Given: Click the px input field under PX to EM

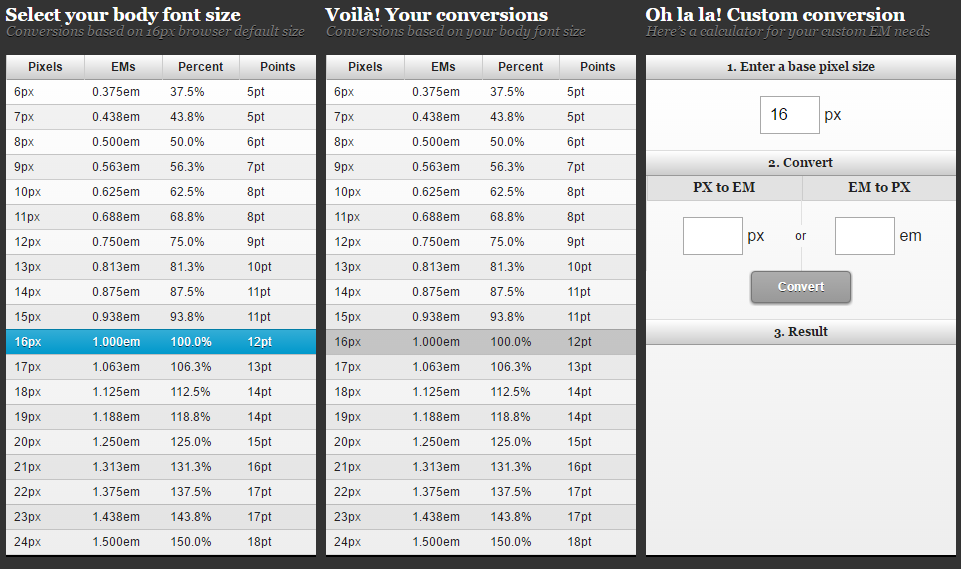Looking at the screenshot, I should click(713, 236).
